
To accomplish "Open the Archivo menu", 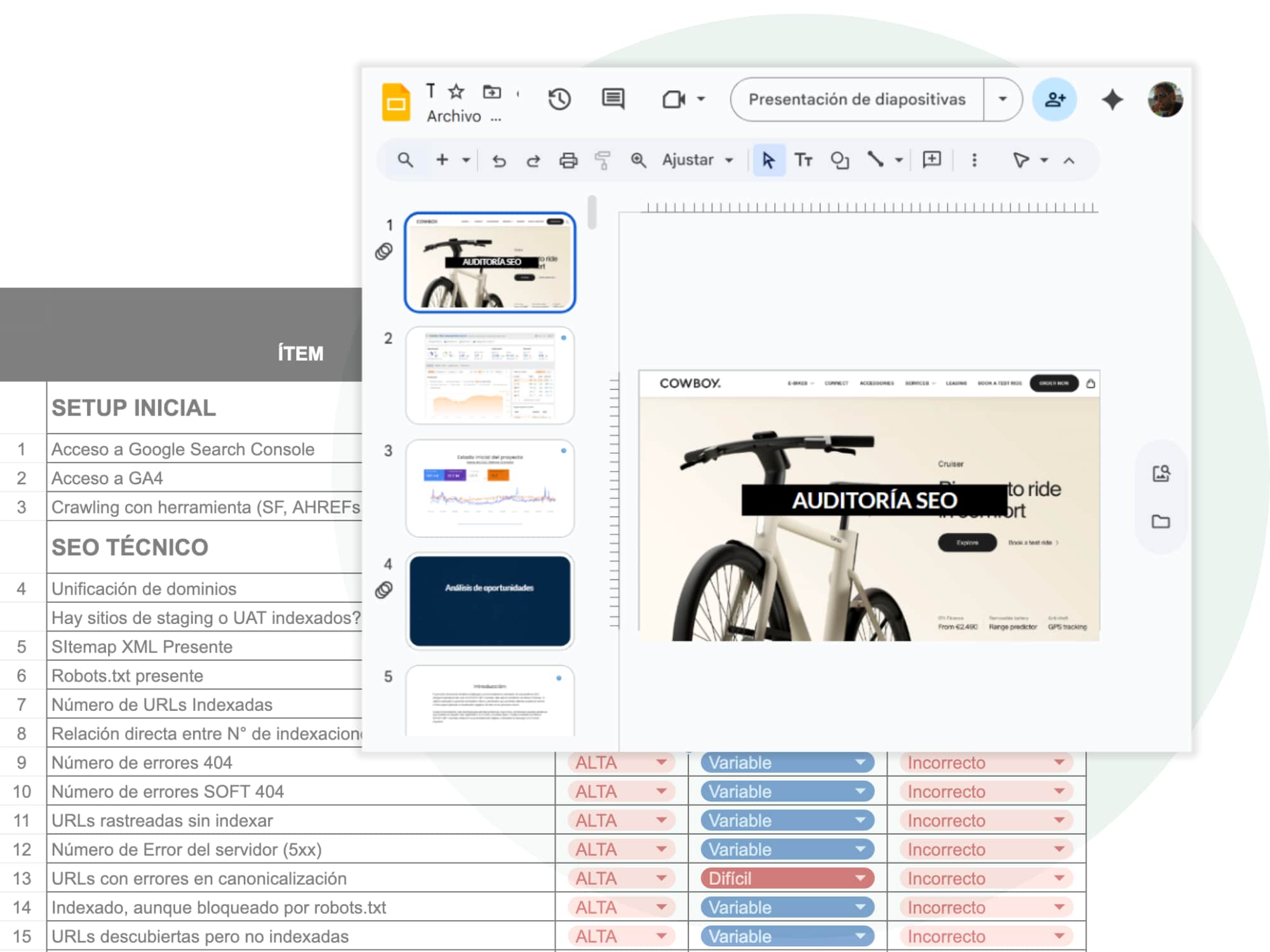I will [x=453, y=117].
